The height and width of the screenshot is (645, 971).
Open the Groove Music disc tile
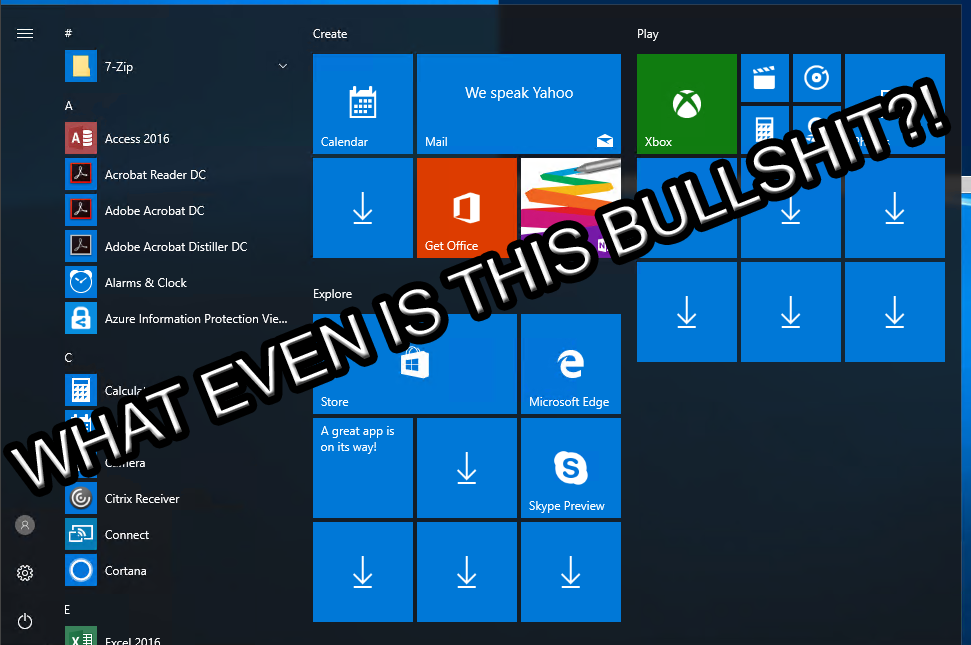[x=817, y=78]
